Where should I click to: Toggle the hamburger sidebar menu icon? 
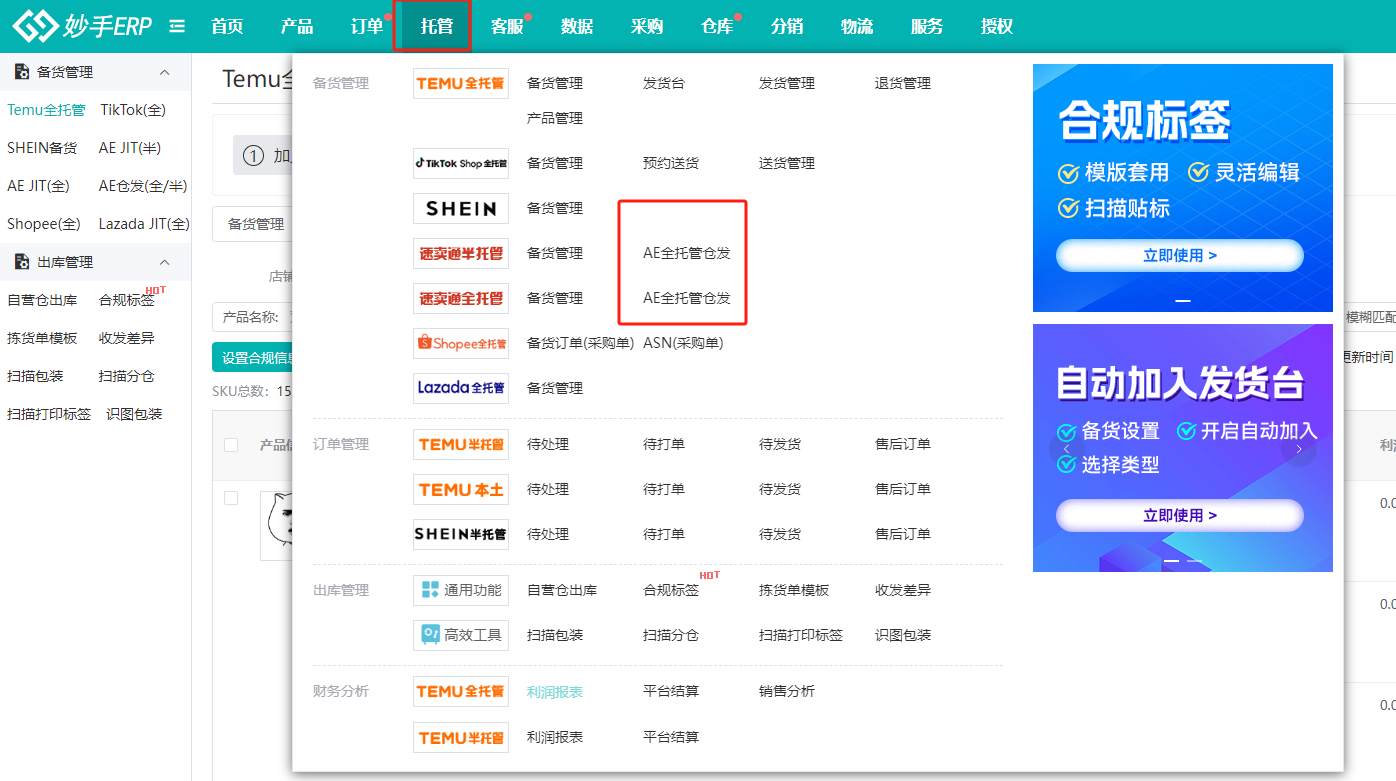177,27
